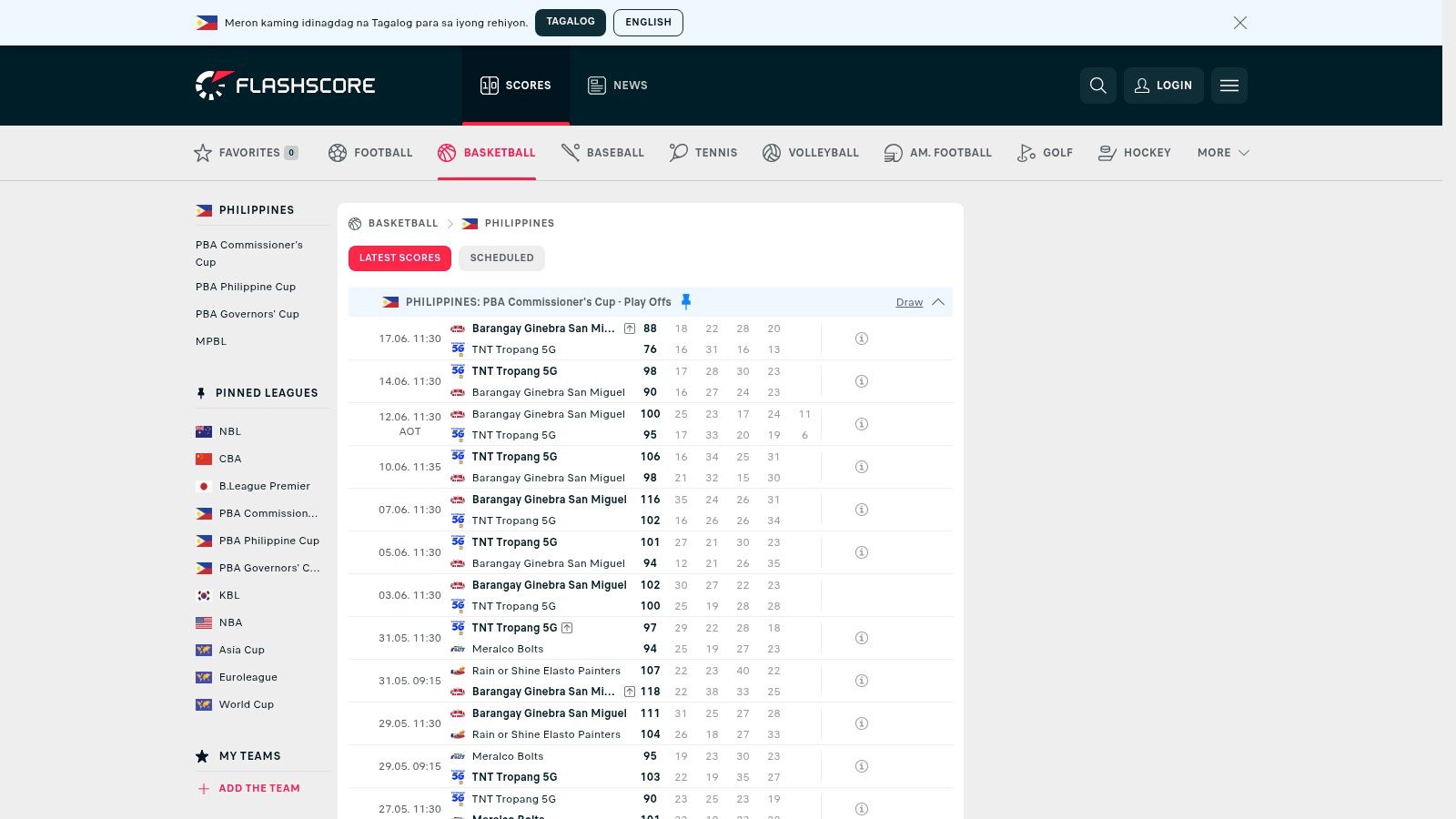
Task: Open match info for 31.05. 09:15 game
Action: (862, 681)
